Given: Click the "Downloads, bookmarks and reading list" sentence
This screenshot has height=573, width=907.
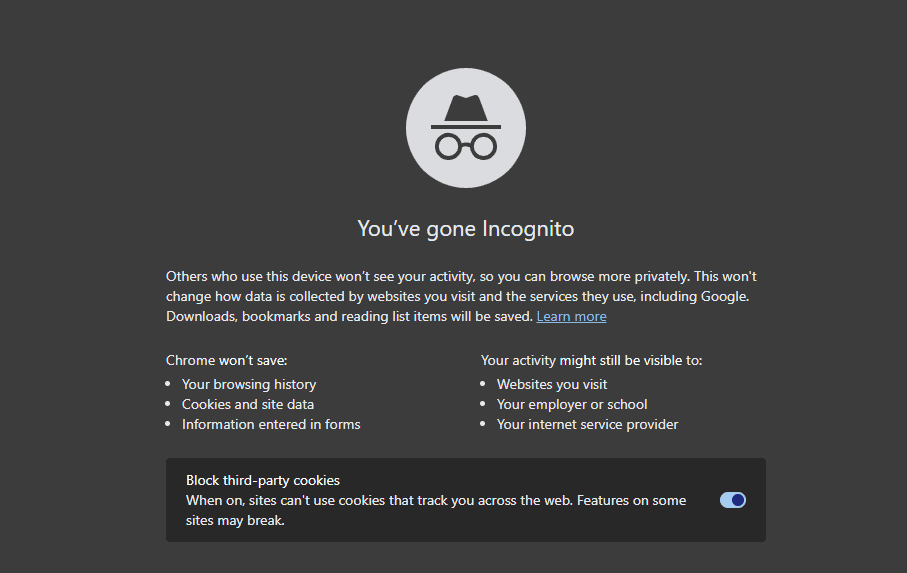Looking at the screenshot, I should click(349, 316).
